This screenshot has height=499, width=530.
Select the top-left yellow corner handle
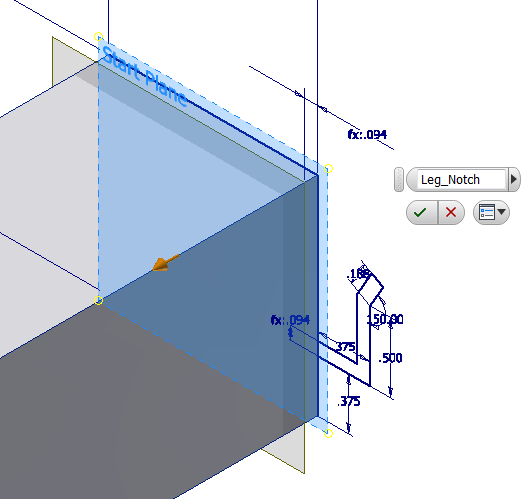pos(98,37)
